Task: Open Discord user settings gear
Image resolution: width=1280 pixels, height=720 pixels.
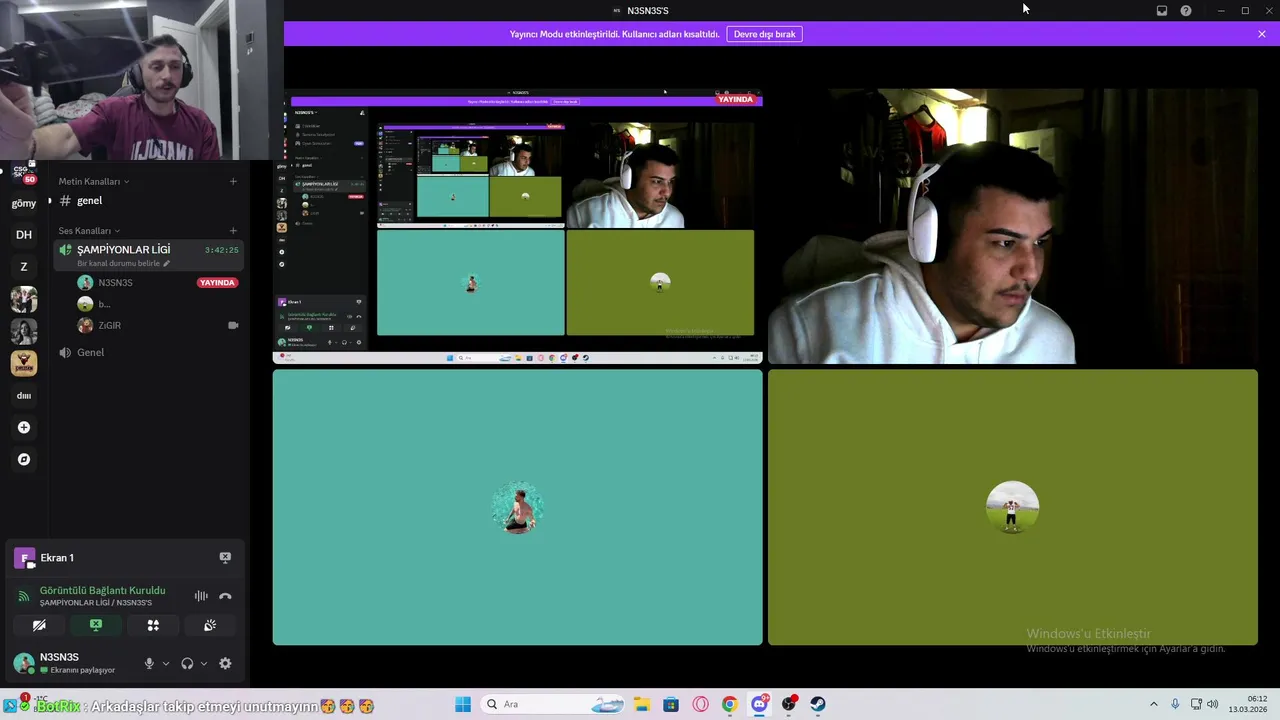Action: point(225,663)
